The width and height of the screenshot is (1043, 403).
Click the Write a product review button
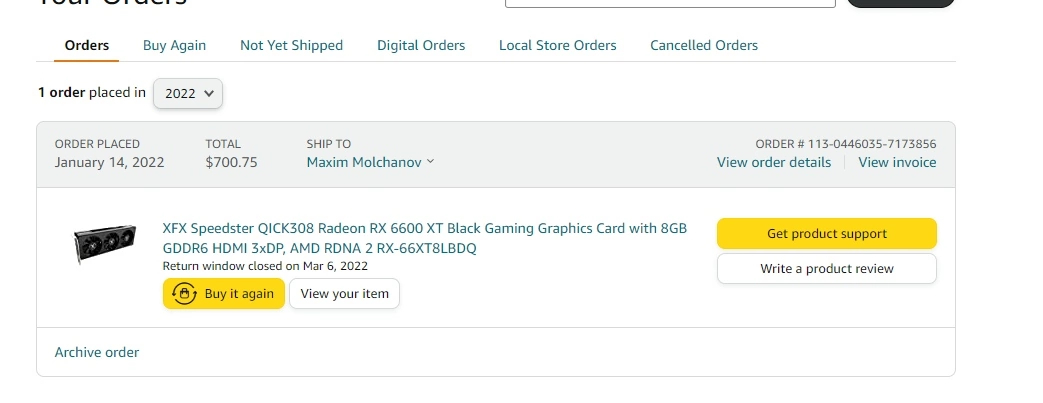826,269
